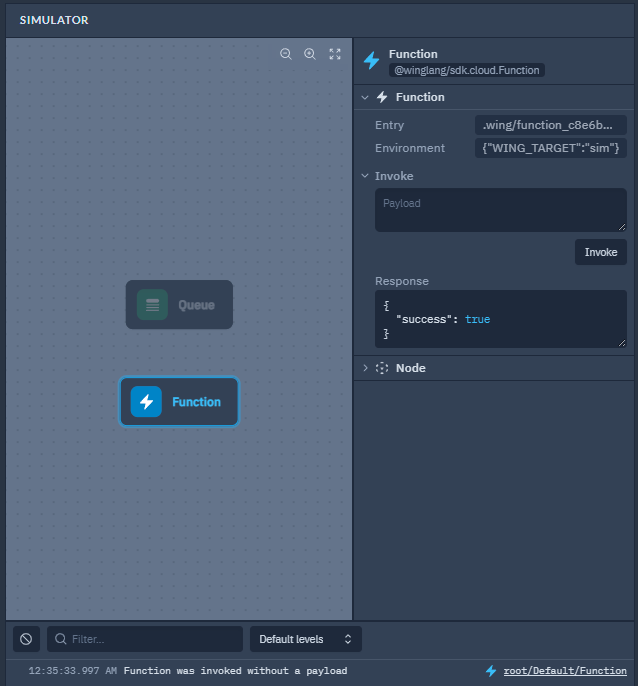638x686 pixels.
Task: Click the Payload box resize handle
Action: [x=622, y=227]
